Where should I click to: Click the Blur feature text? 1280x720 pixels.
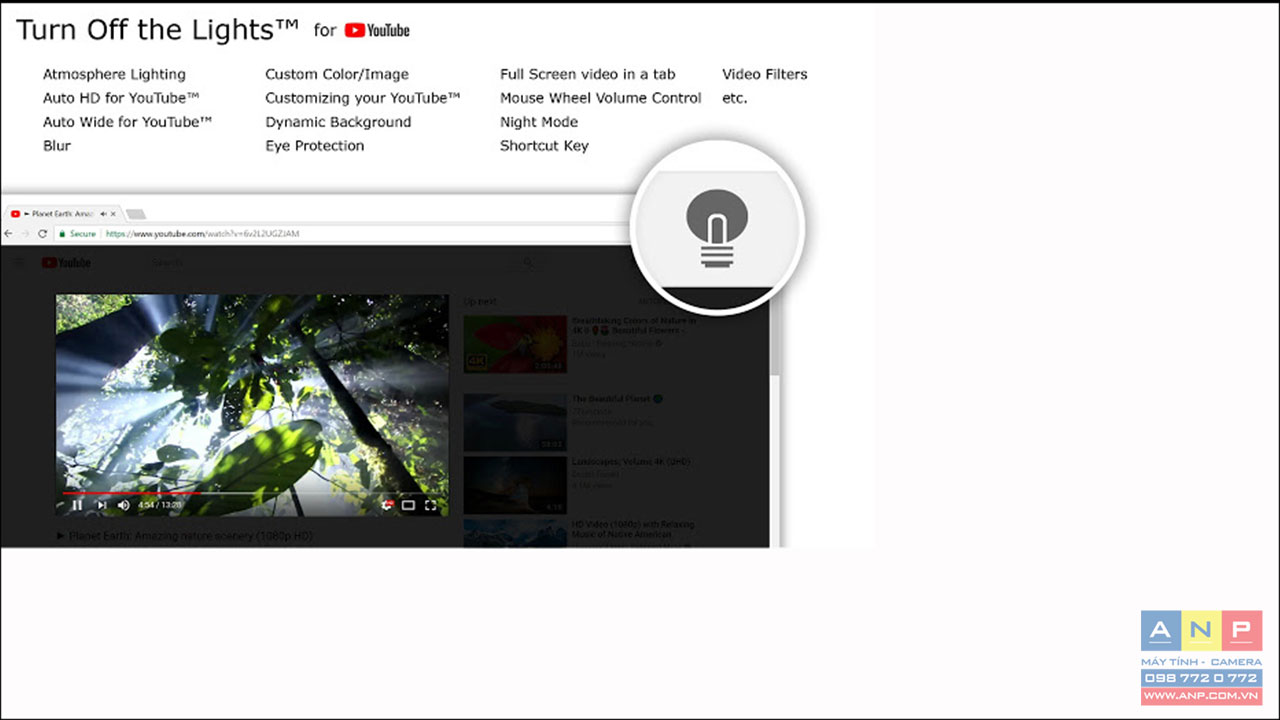57,146
